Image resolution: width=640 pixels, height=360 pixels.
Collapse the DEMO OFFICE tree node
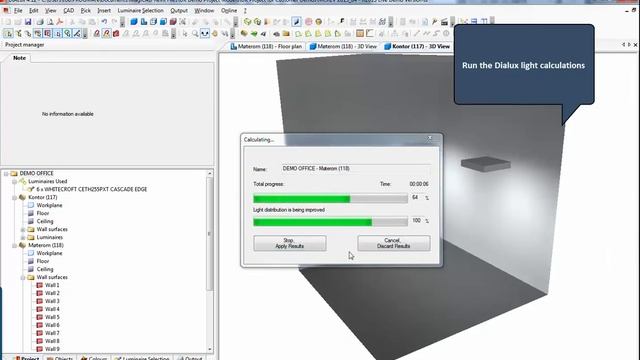(6, 173)
